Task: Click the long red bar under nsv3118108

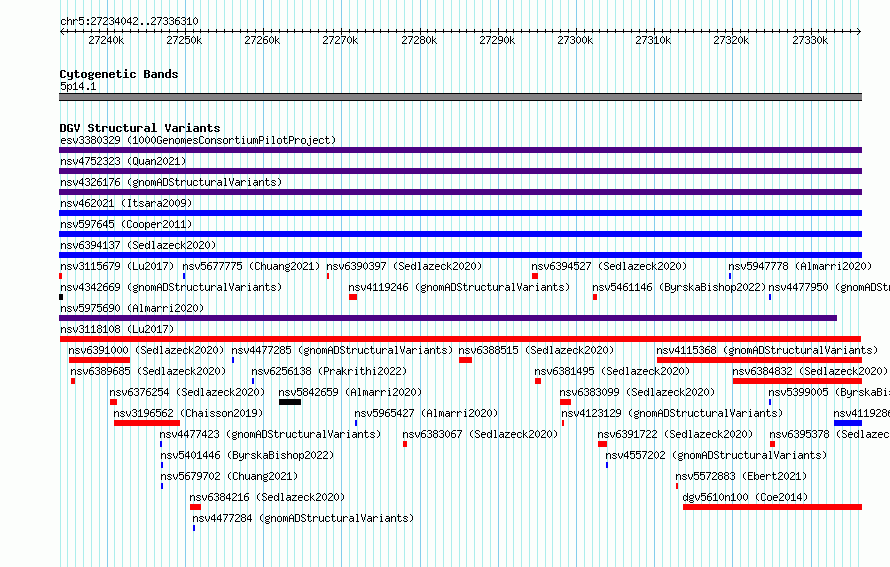Action: click(460, 339)
